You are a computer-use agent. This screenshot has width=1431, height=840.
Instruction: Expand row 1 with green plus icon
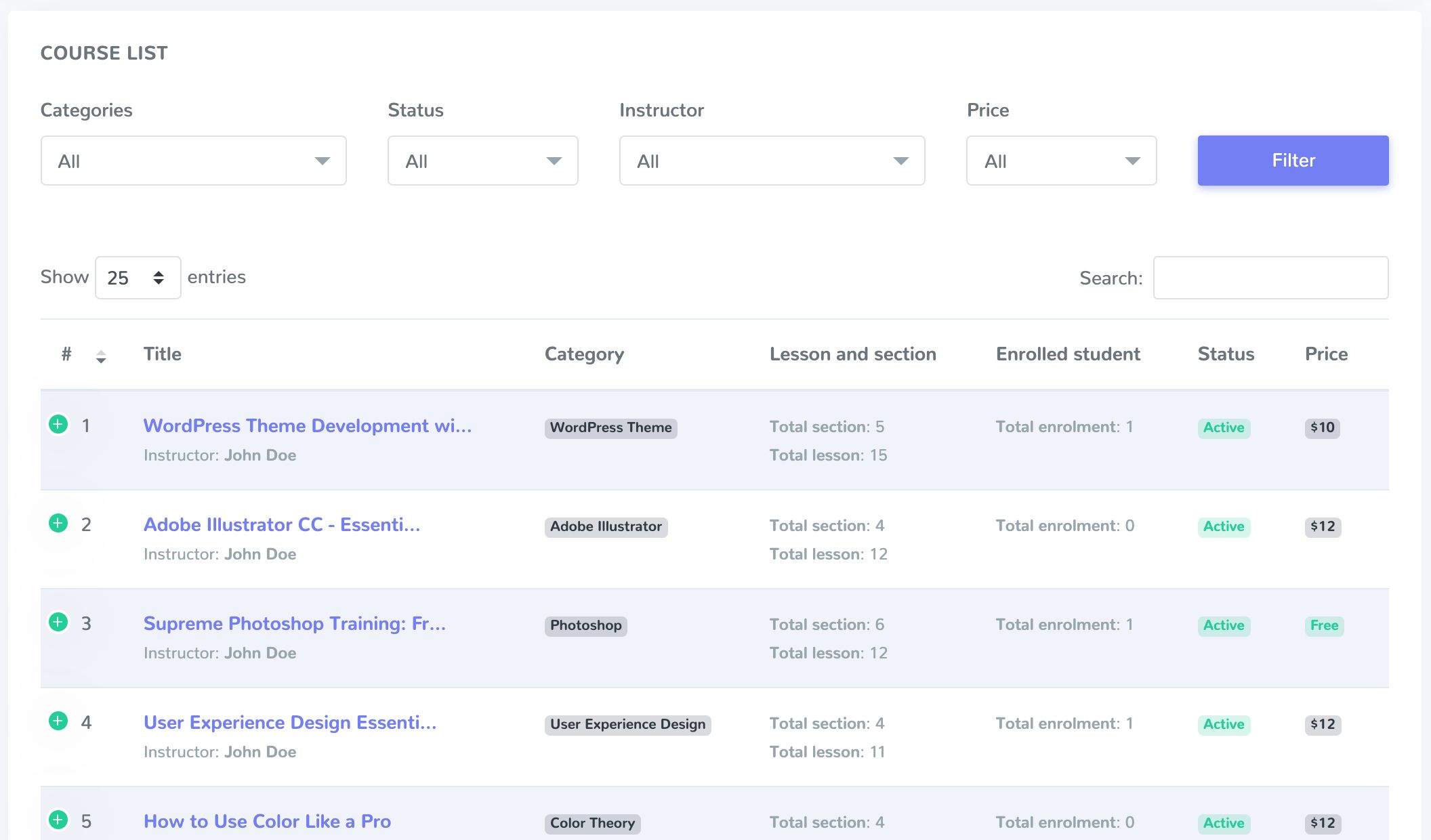pos(58,425)
